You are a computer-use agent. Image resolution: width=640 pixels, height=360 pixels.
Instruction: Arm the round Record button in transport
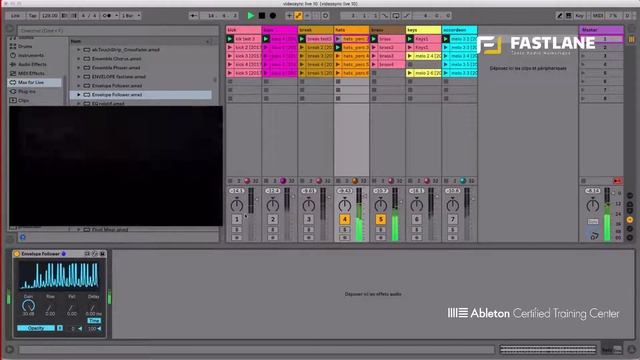click(x=273, y=16)
